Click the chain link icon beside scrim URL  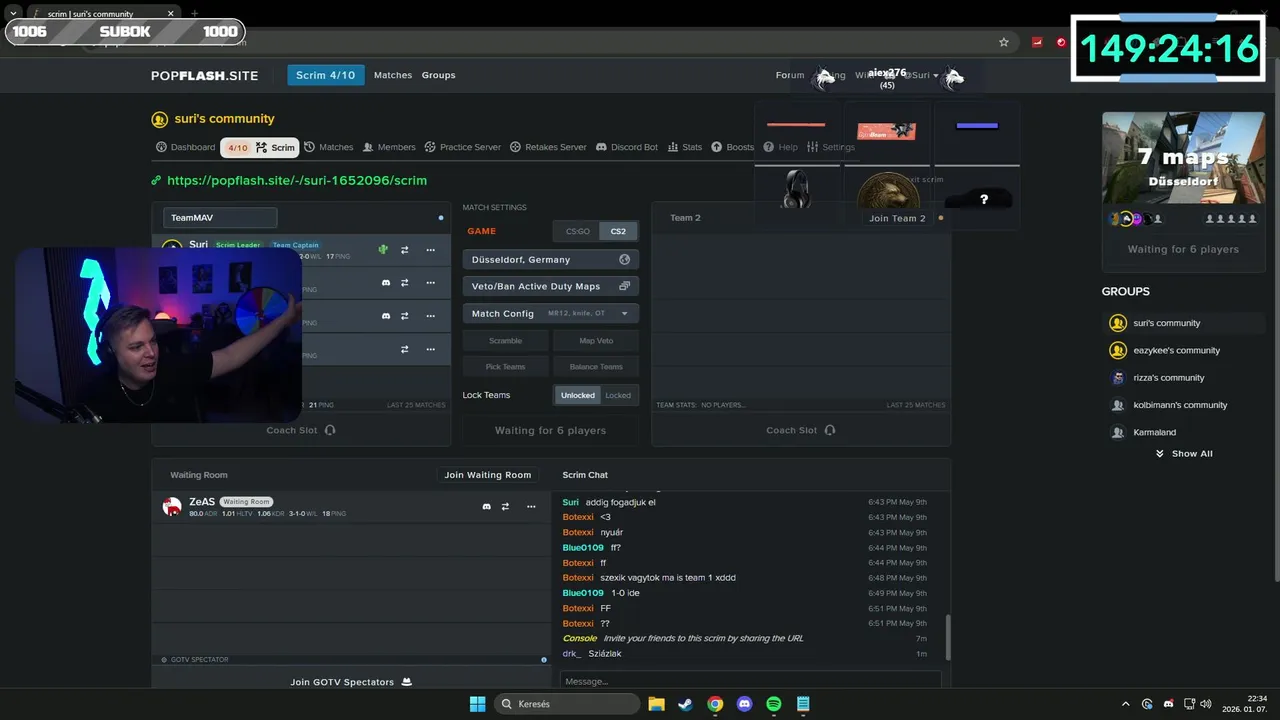[x=156, y=181]
